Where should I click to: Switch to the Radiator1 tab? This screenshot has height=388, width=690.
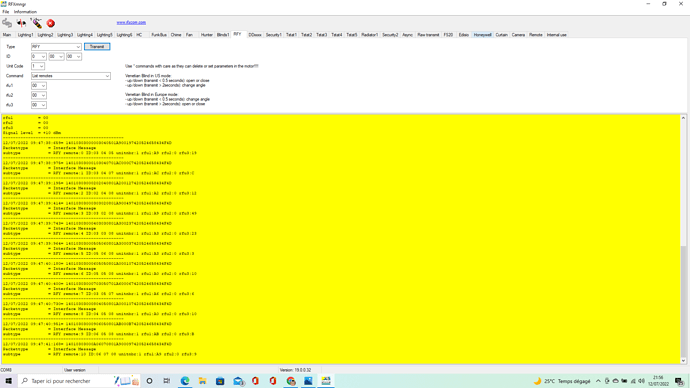369,35
